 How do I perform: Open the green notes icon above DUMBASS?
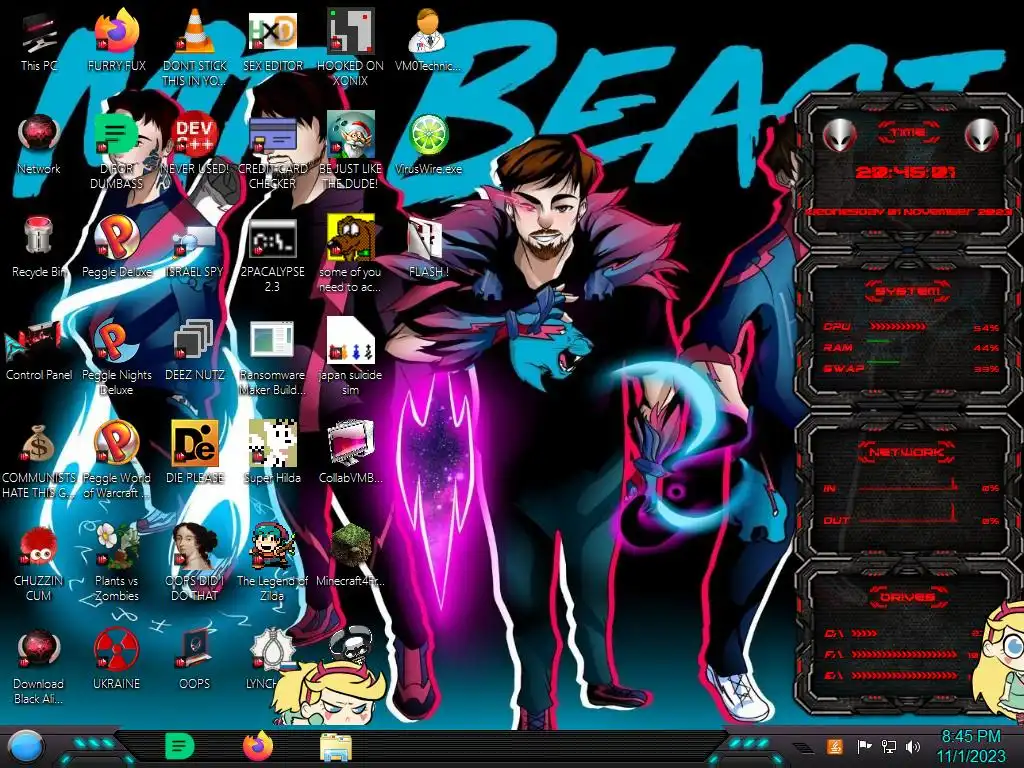pyautogui.click(x=116, y=135)
